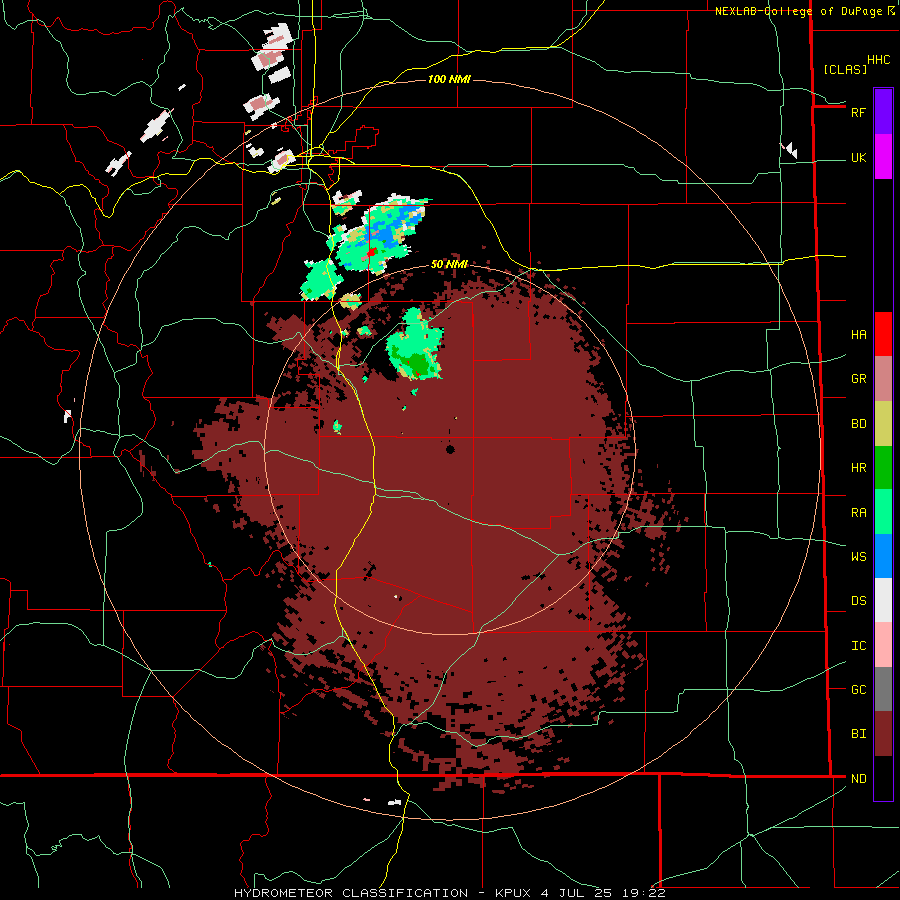900x900 pixels.
Task: Click the RA legend label
Action: pos(858,512)
